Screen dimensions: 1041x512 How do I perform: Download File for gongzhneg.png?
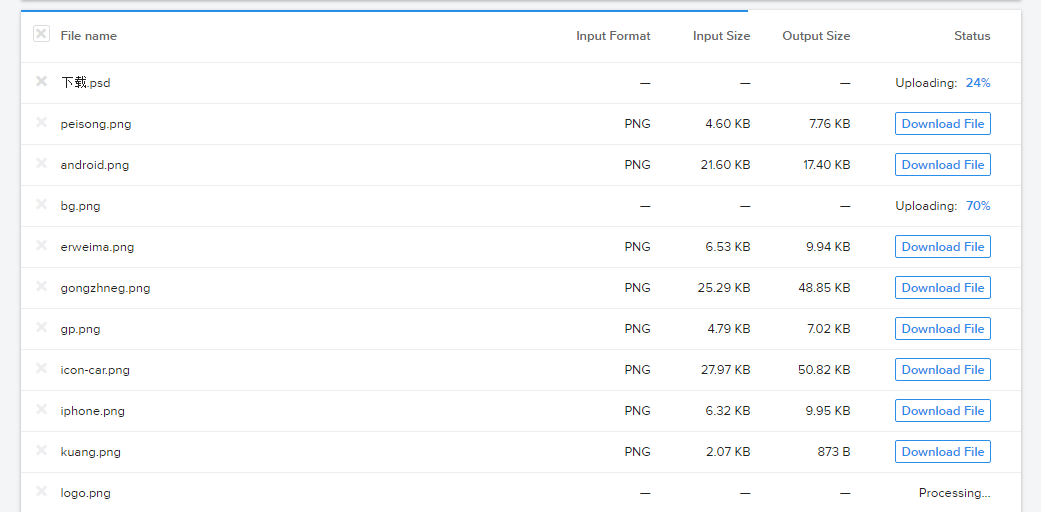pos(942,288)
